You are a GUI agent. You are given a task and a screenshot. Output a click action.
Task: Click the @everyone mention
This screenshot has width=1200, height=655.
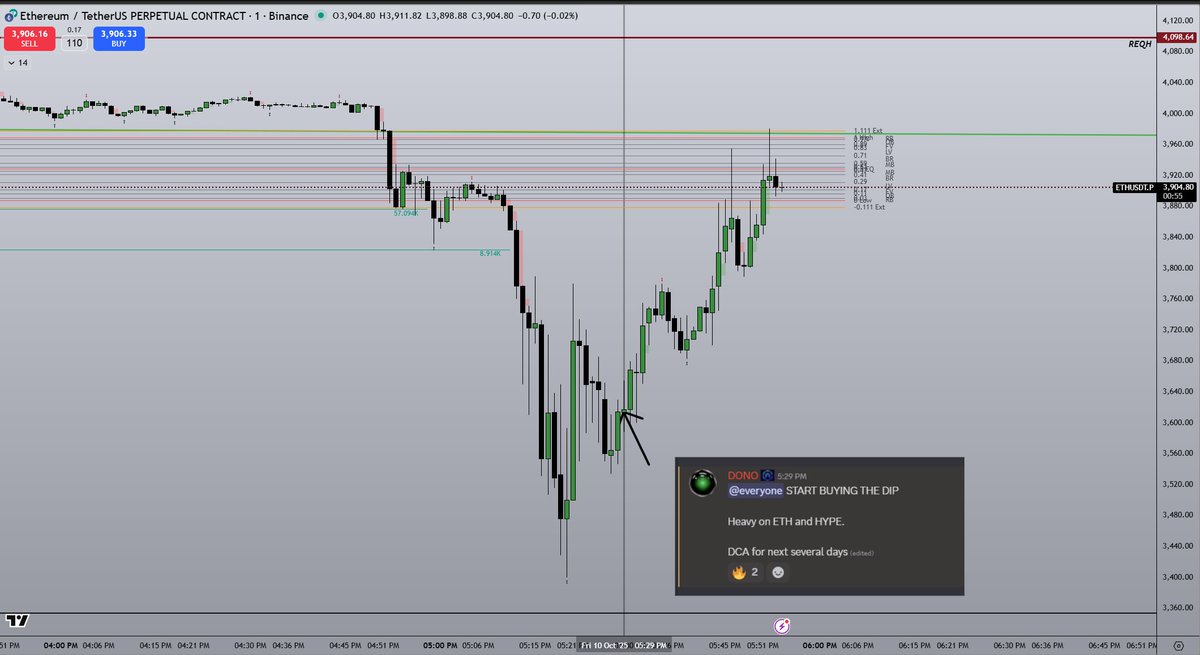[755, 491]
